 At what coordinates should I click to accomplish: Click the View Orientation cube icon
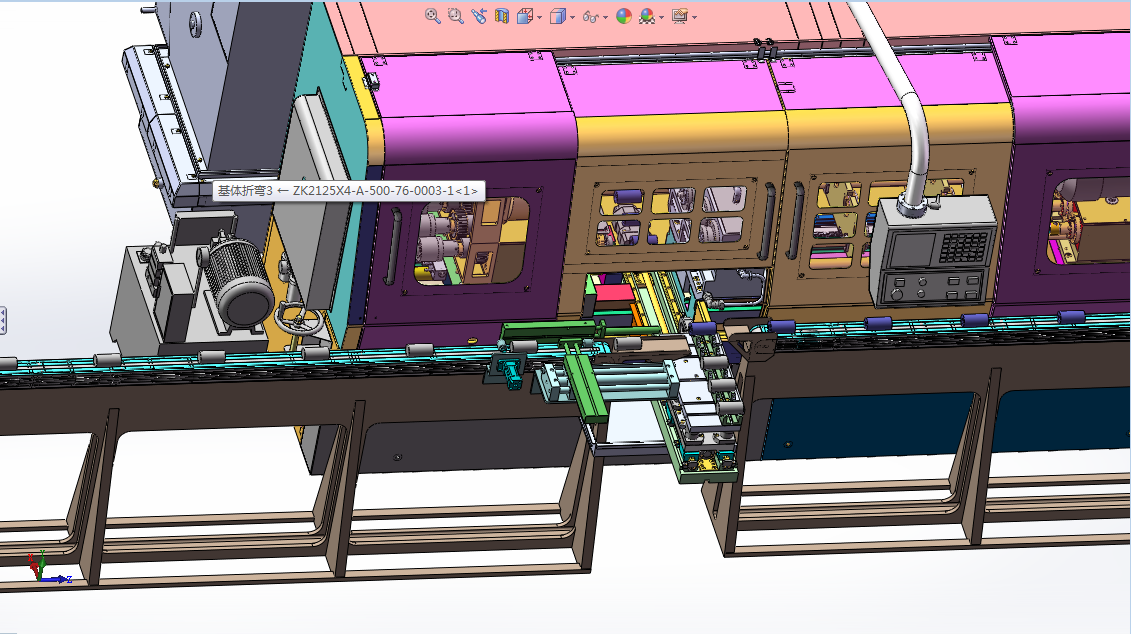pyautogui.click(x=524, y=16)
